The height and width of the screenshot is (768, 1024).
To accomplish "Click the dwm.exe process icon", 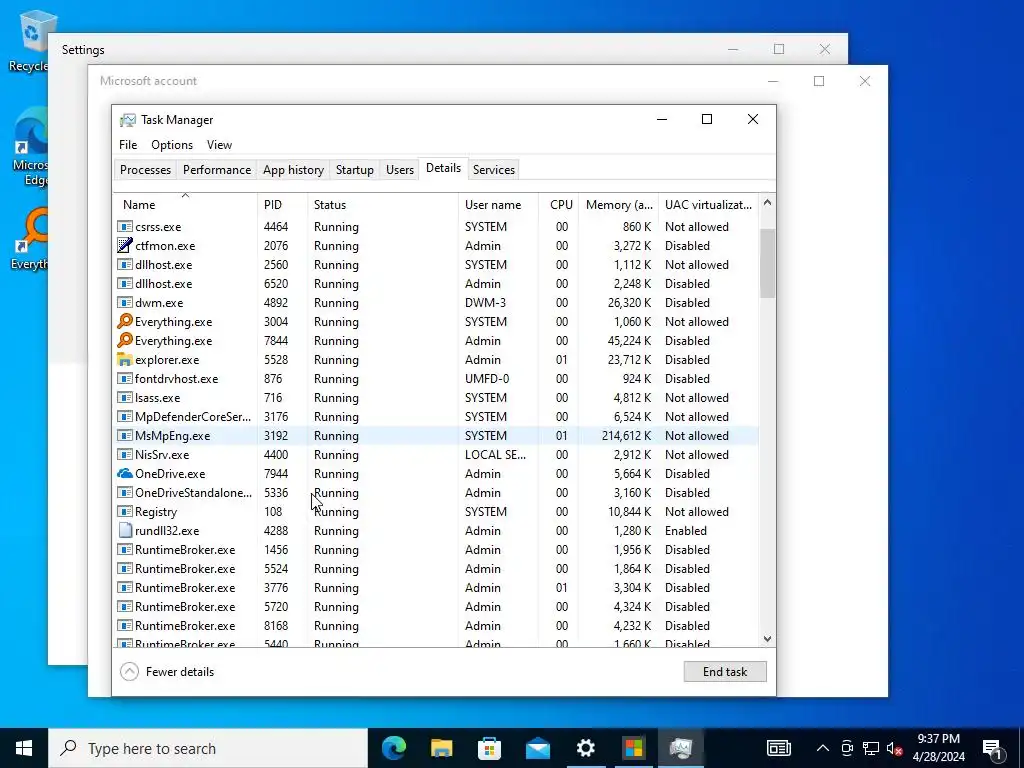I will click(124, 302).
